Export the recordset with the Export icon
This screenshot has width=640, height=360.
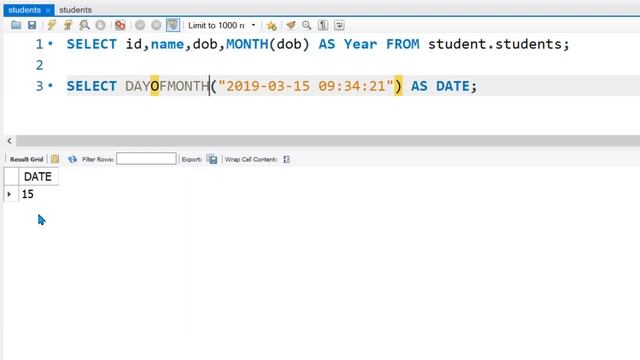click(x=212, y=159)
